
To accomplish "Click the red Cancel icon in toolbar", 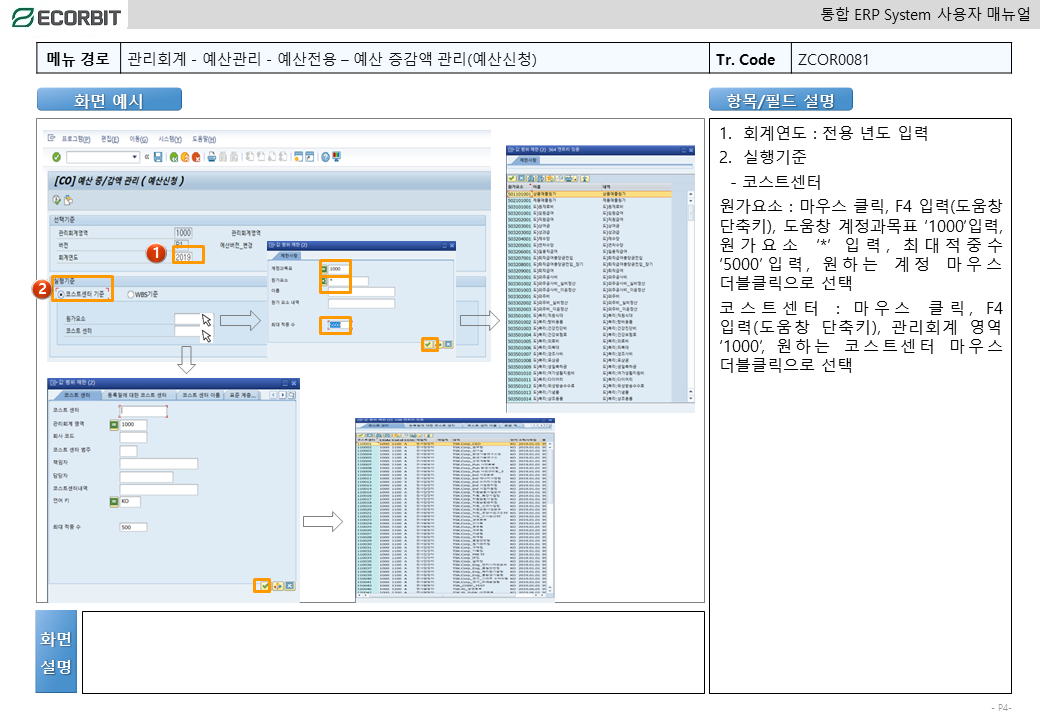I will click(197, 157).
